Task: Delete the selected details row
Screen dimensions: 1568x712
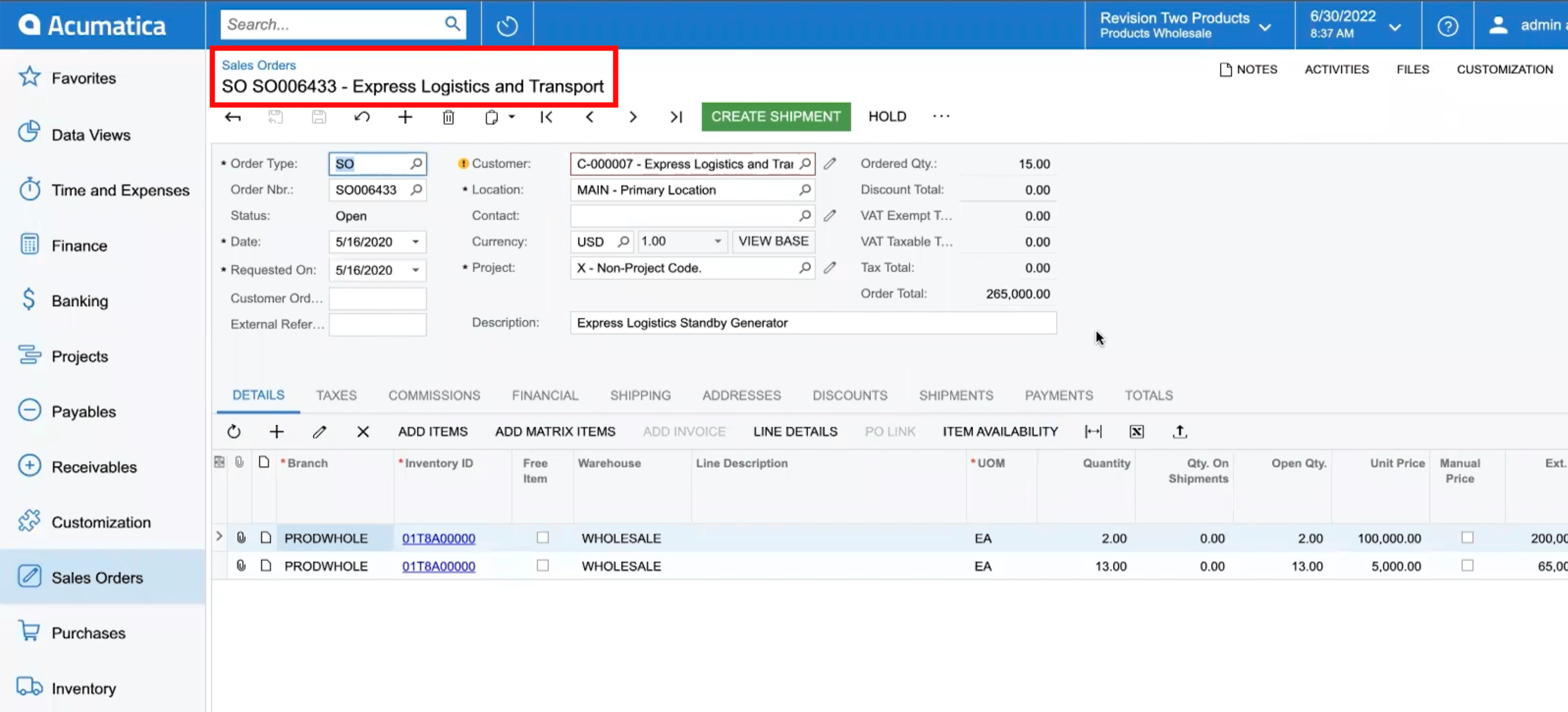Action: coord(363,431)
